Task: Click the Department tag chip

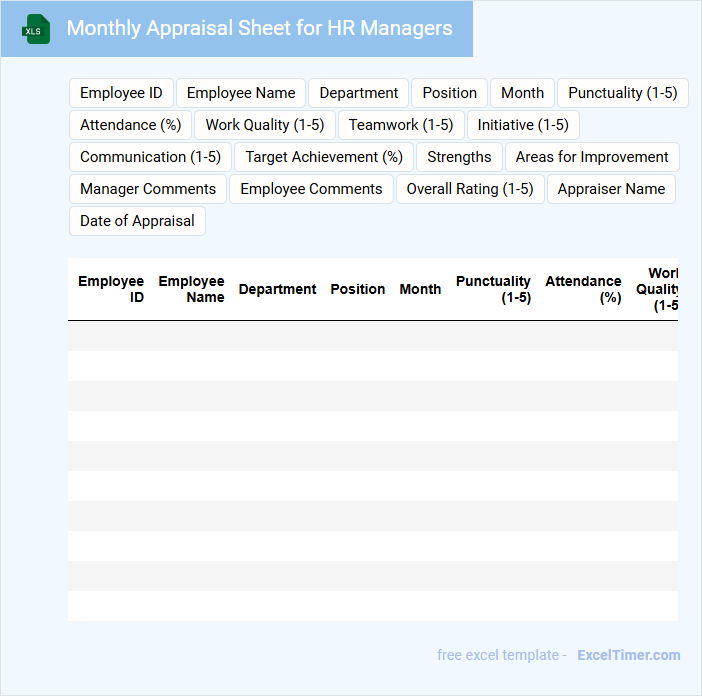Action: (358, 93)
